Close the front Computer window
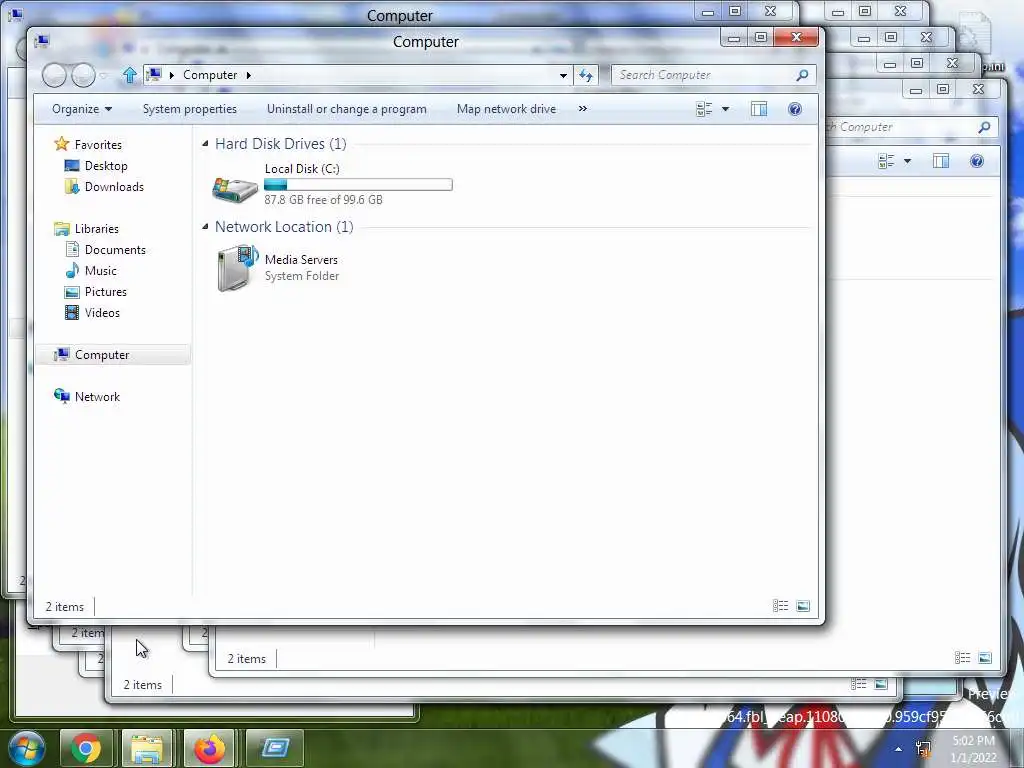This screenshot has height=768, width=1024. point(796,37)
